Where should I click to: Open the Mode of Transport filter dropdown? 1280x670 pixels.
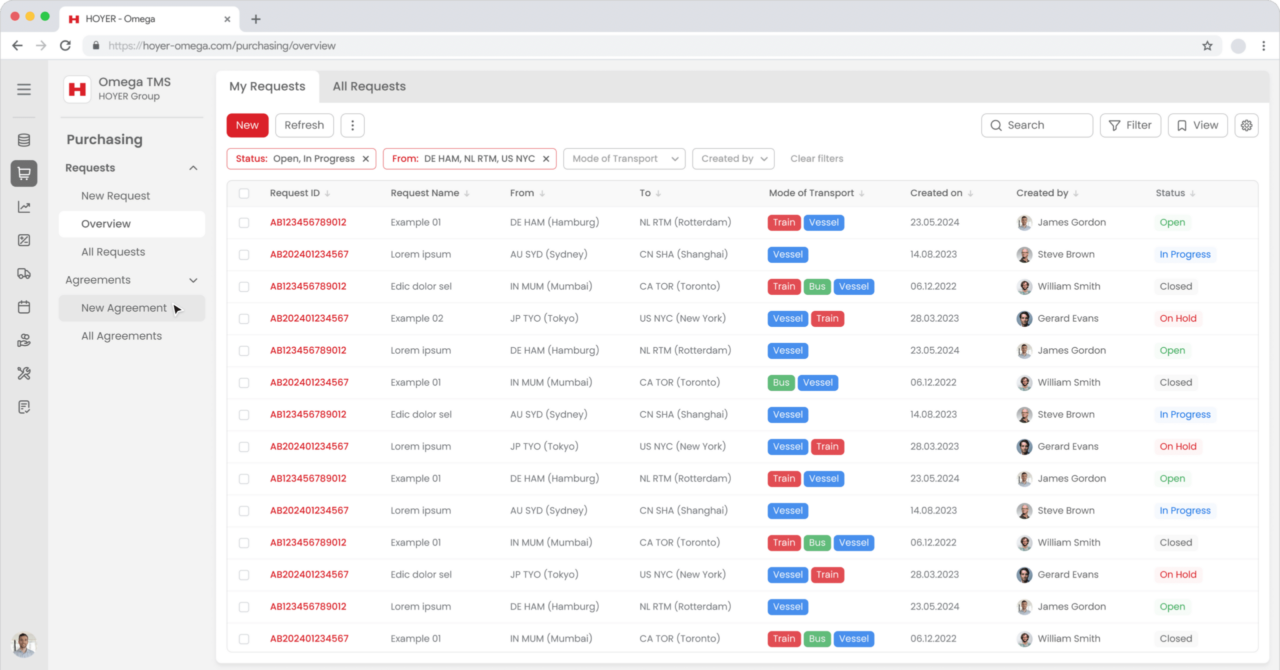point(624,159)
